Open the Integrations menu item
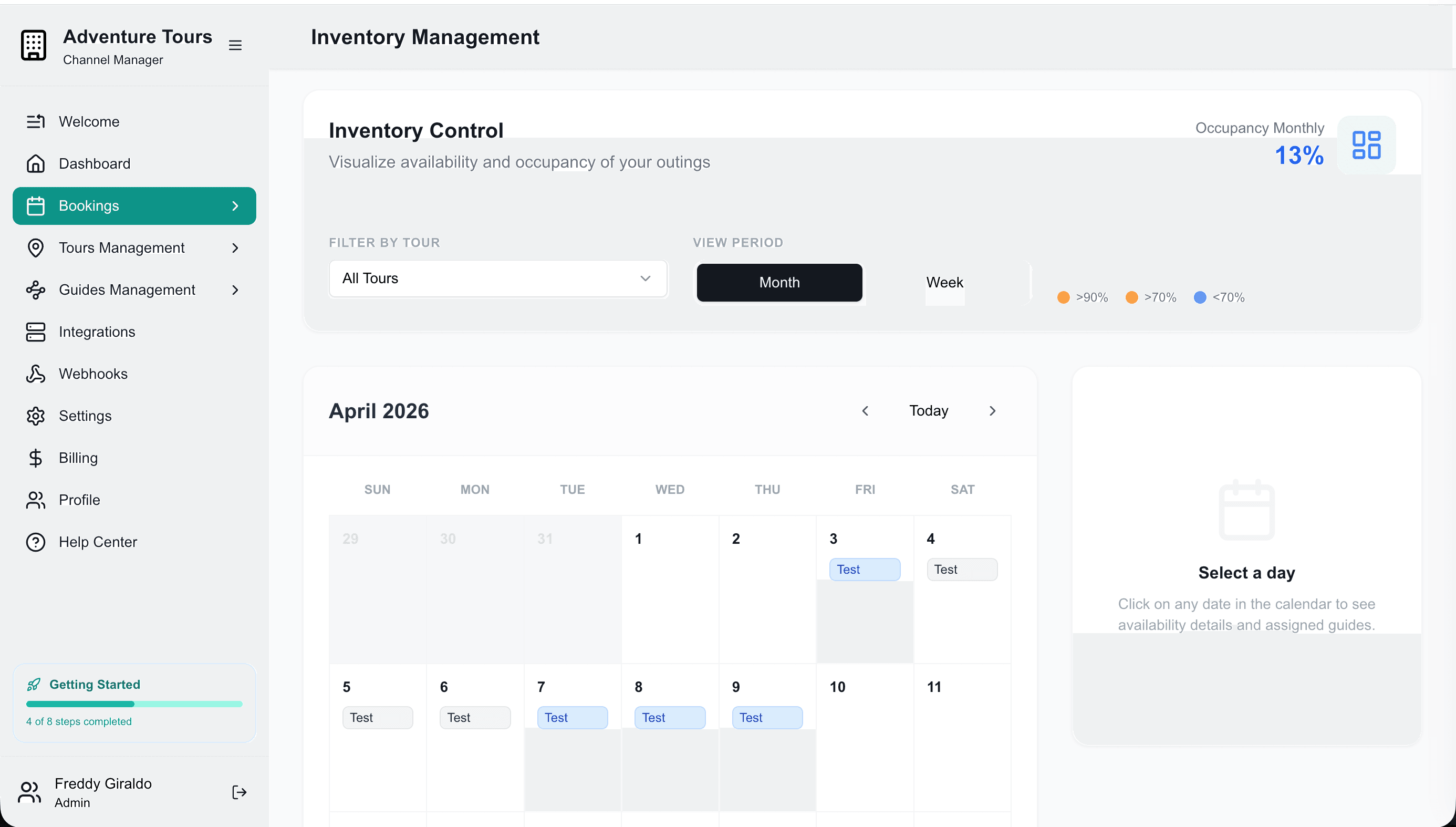Viewport: 1456px width, 827px height. (134, 332)
